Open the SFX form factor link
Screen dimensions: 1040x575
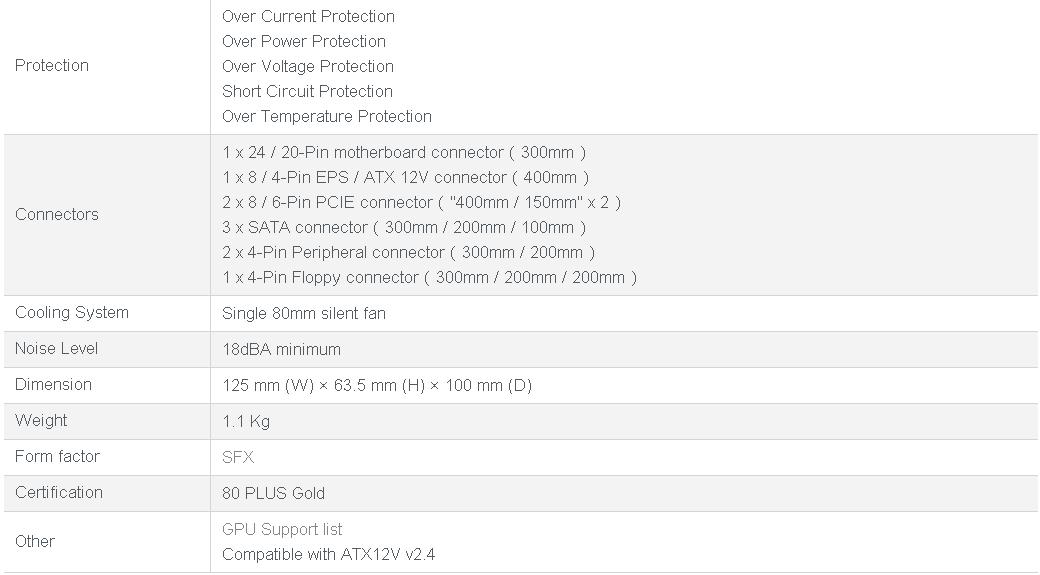point(238,457)
